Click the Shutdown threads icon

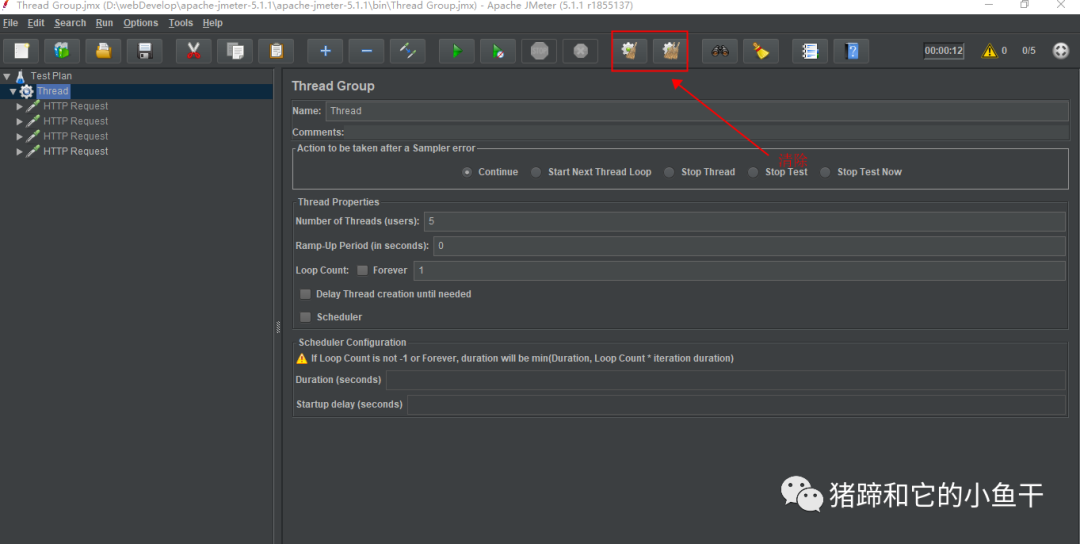click(581, 51)
